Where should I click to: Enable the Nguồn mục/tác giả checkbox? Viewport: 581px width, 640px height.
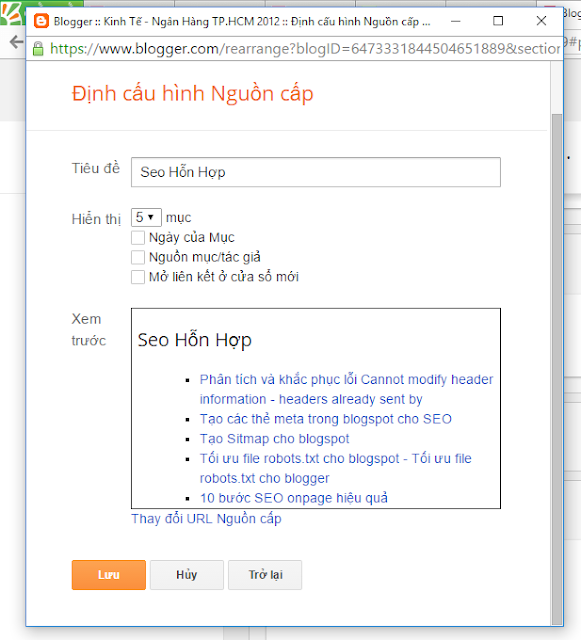point(138,257)
